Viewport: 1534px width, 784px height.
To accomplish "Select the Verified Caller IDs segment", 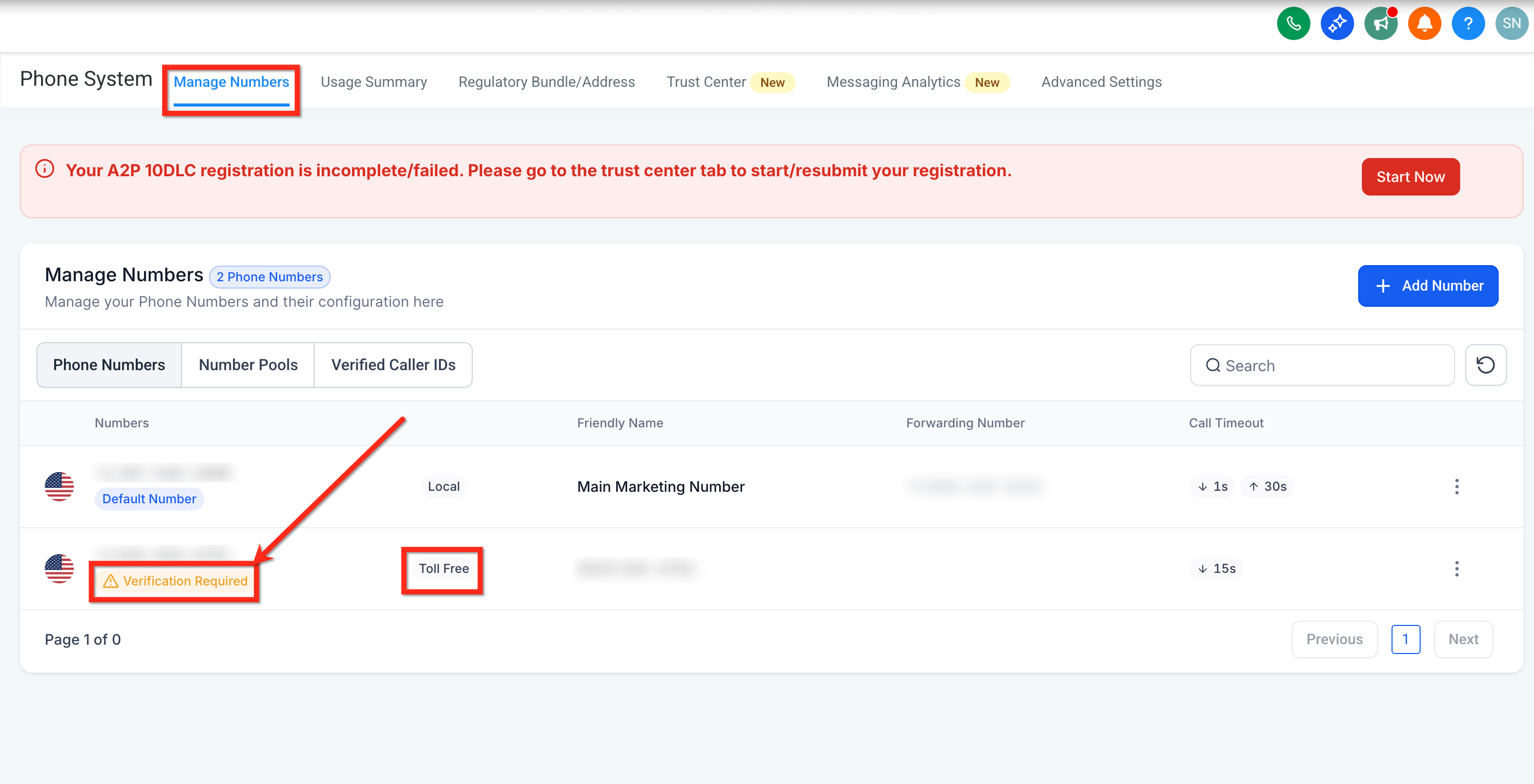I will point(393,365).
